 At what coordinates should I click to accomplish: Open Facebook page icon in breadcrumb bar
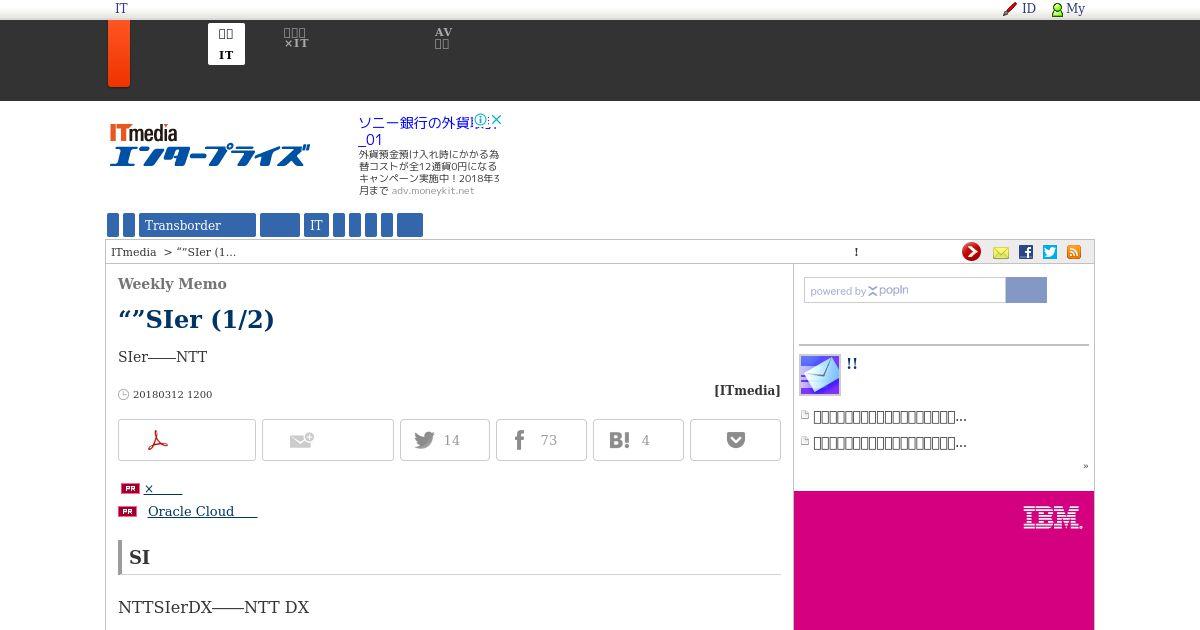coord(1026,252)
